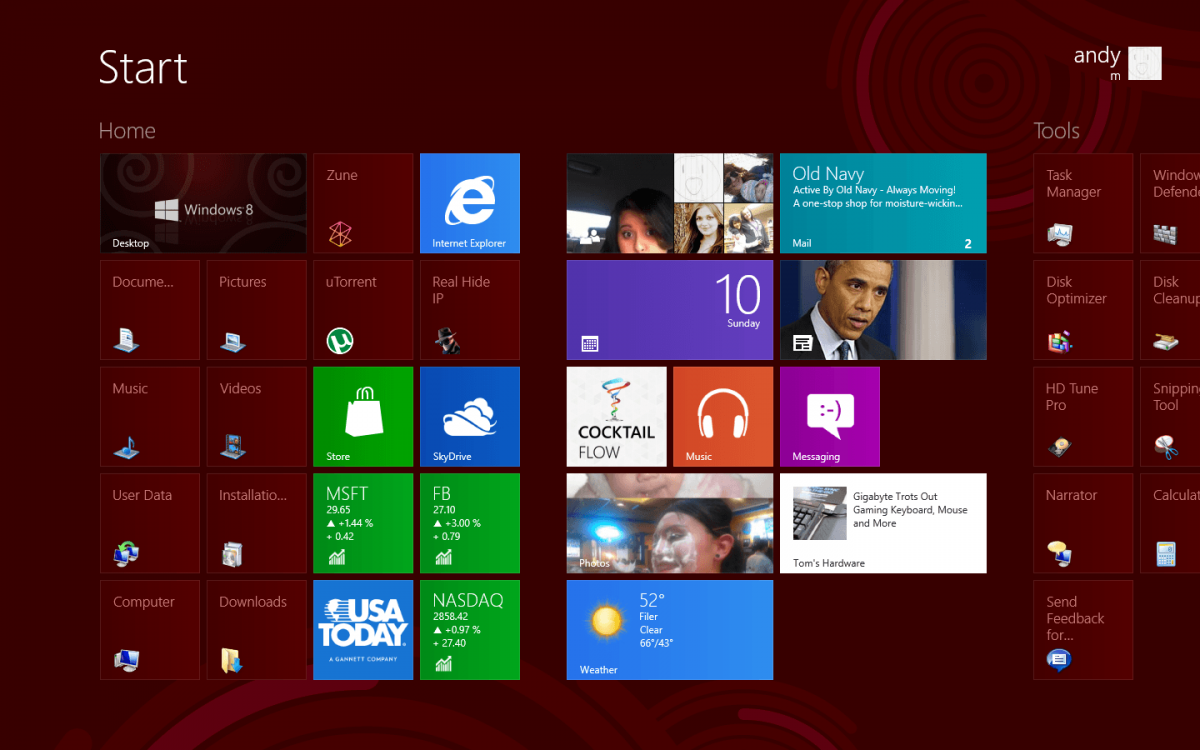Open the Windows Store tile
Viewport: 1200px width, 750px height.
point(362,416)
